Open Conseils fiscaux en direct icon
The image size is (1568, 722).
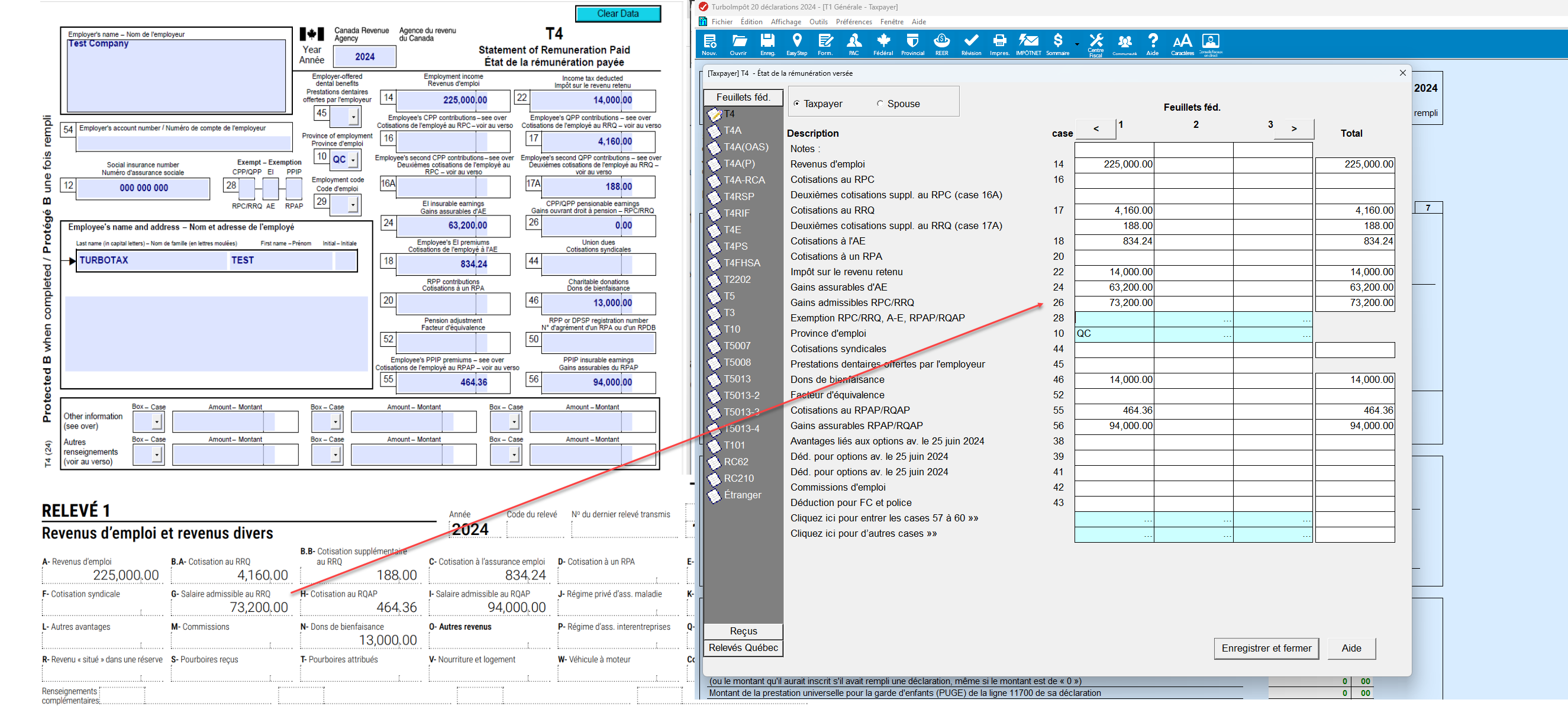1211,44
